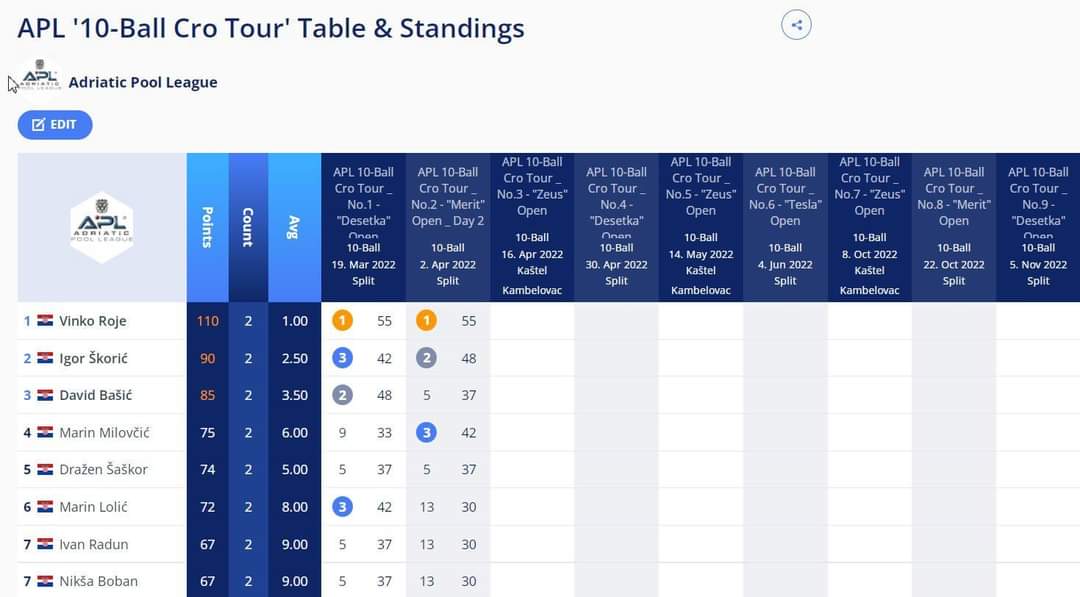Click the share icon button
1080x597 pixels.
(796, 25)
